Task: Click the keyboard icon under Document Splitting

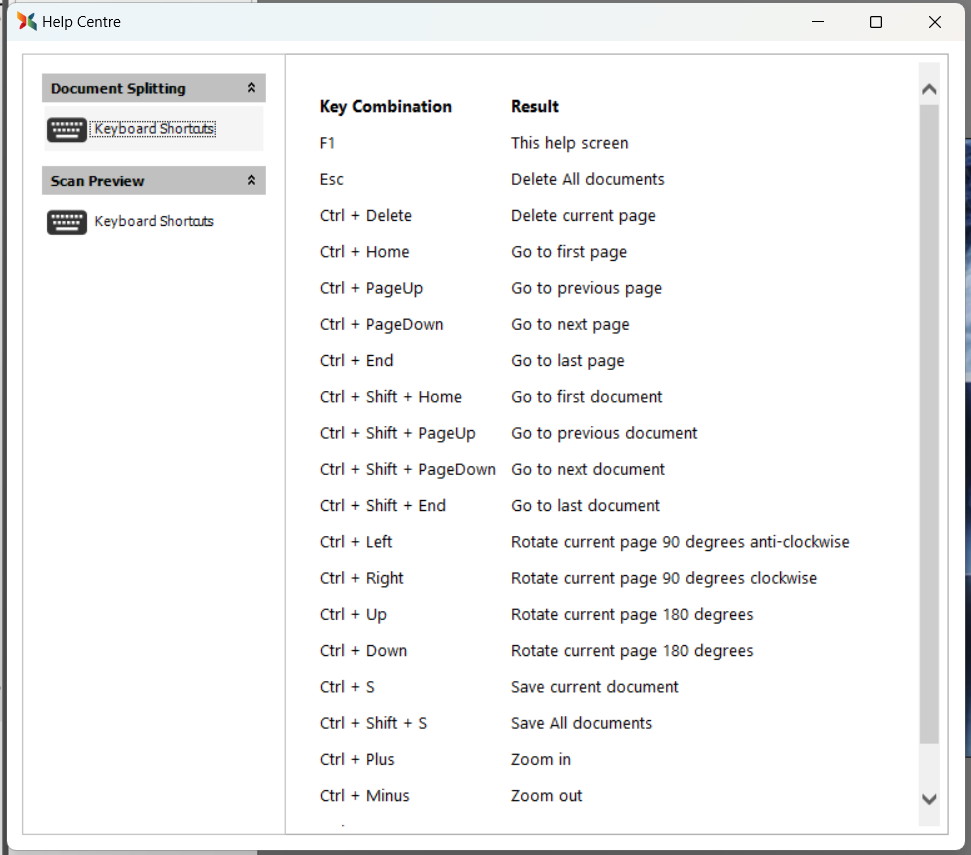Action: pos(67,130)
